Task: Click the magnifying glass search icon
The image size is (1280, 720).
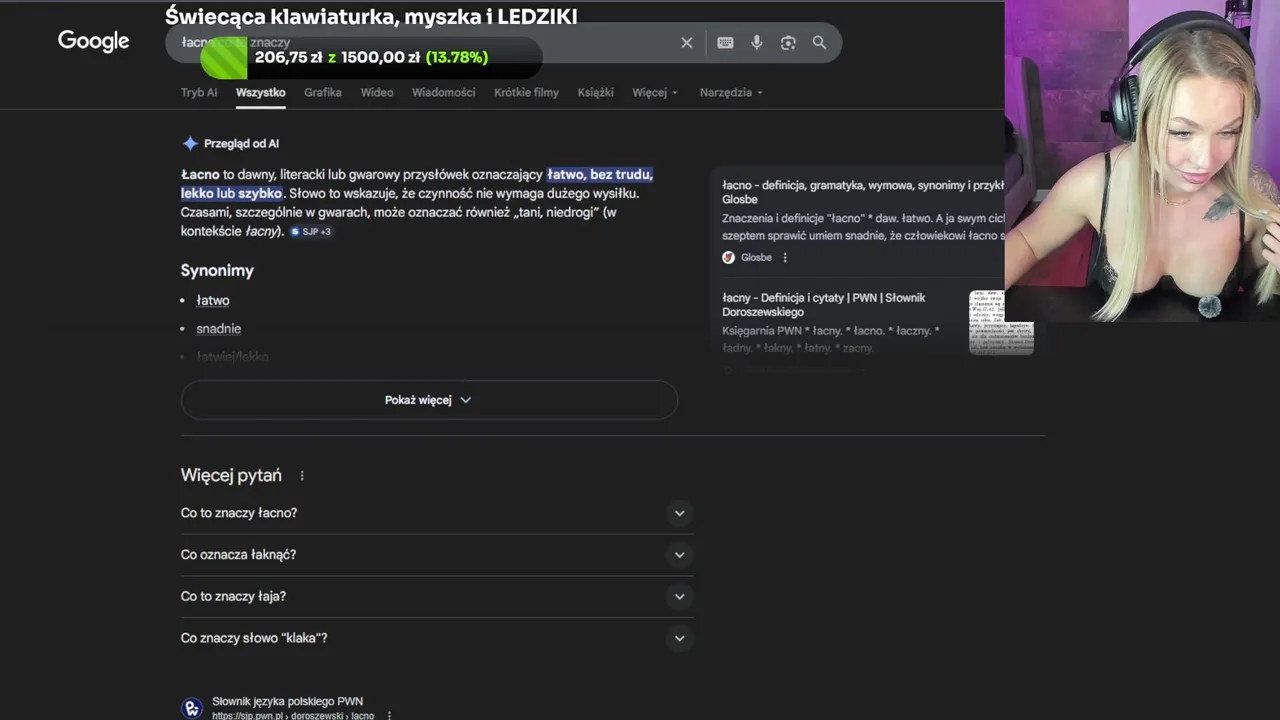Action: pyautogui.click(x=819, y=43)
